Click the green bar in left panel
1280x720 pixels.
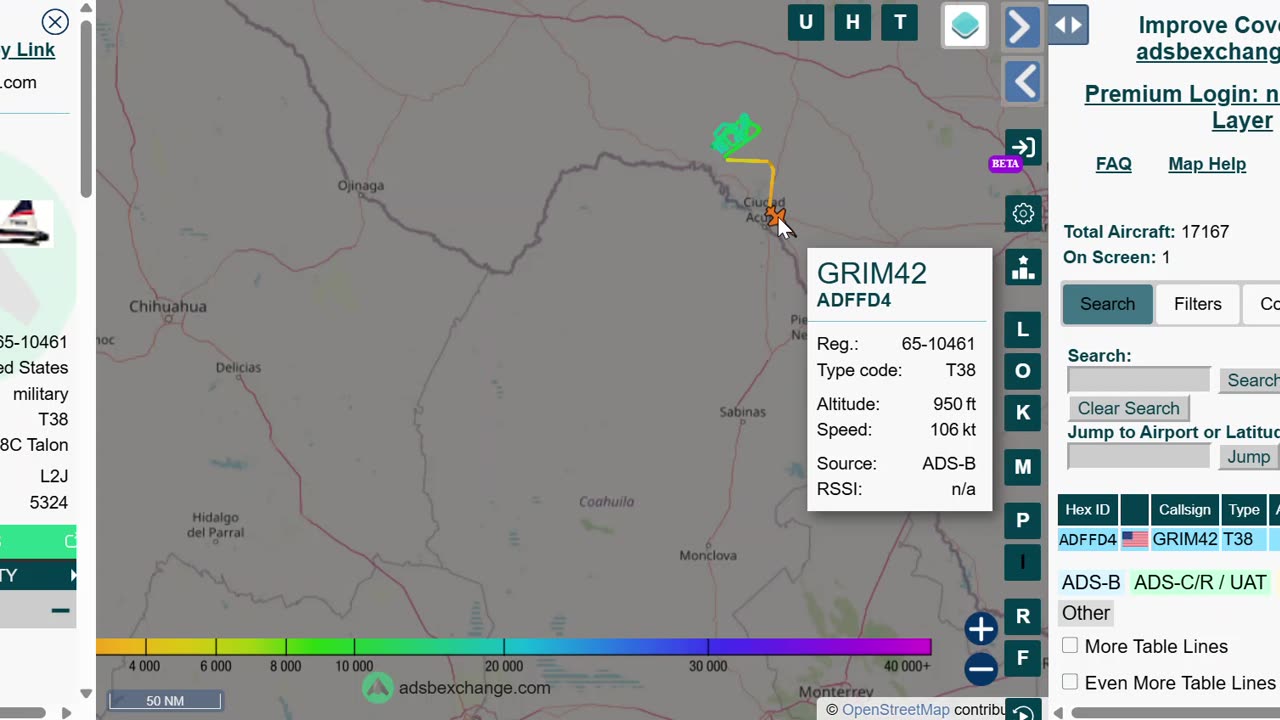[38, 541]
